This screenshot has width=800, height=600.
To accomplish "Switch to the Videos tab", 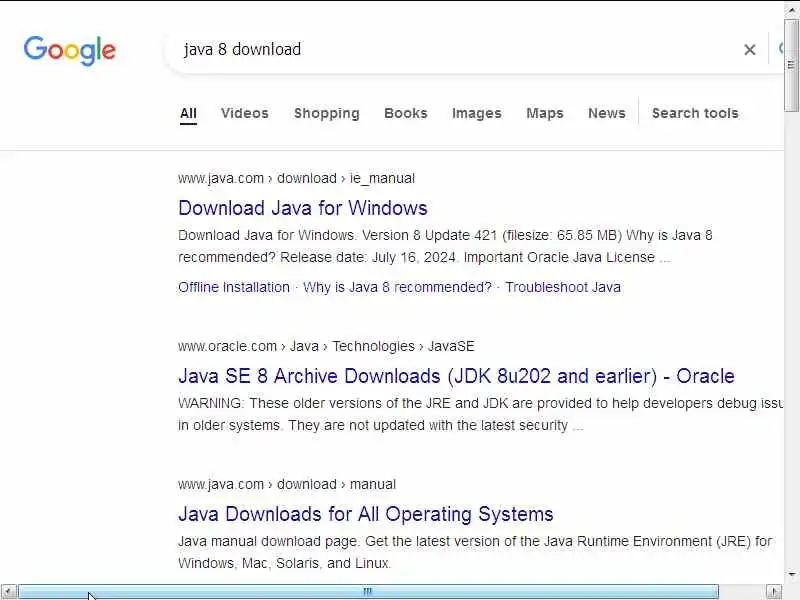I will click(244, 113).
